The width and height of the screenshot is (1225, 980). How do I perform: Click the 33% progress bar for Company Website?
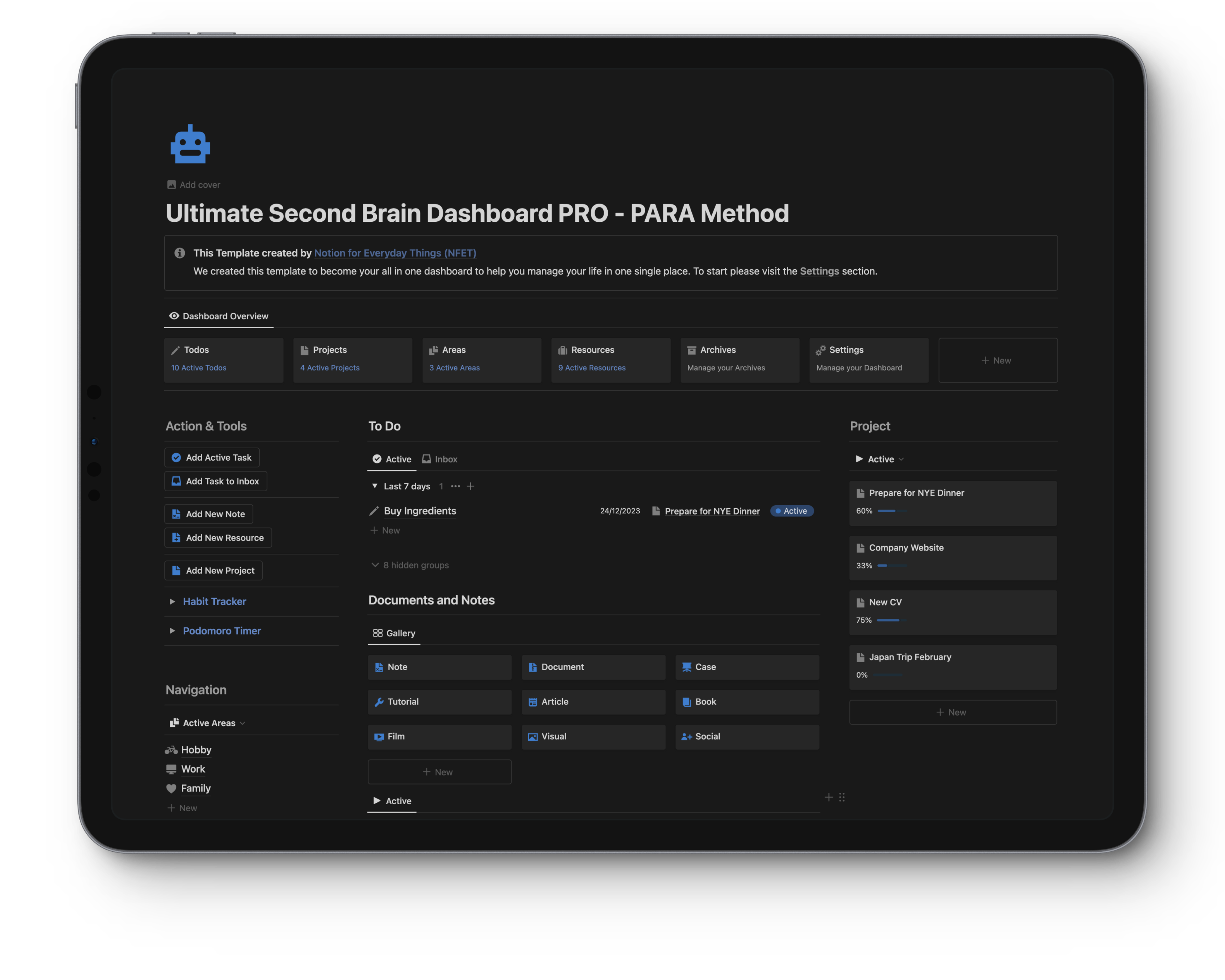[x=892, y=566]
